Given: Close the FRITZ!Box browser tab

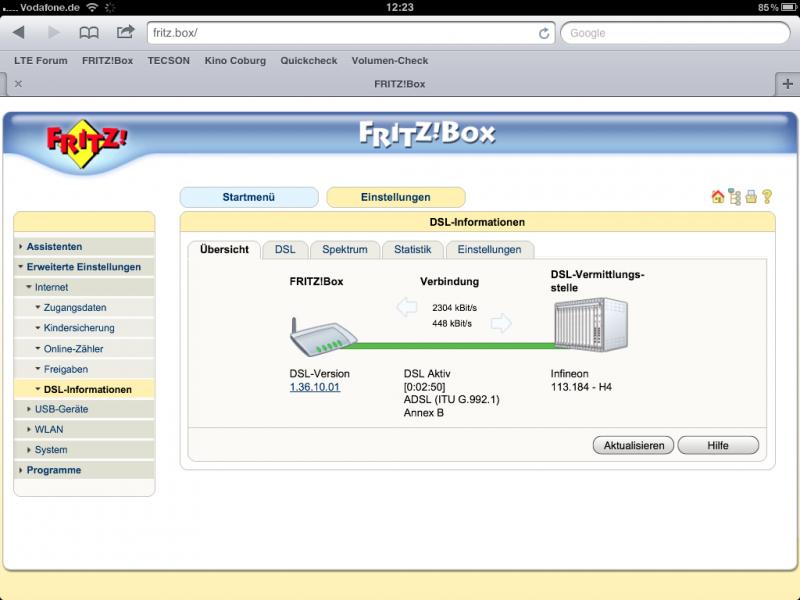Looking at the screenshot, I should (x=18, y=84).
